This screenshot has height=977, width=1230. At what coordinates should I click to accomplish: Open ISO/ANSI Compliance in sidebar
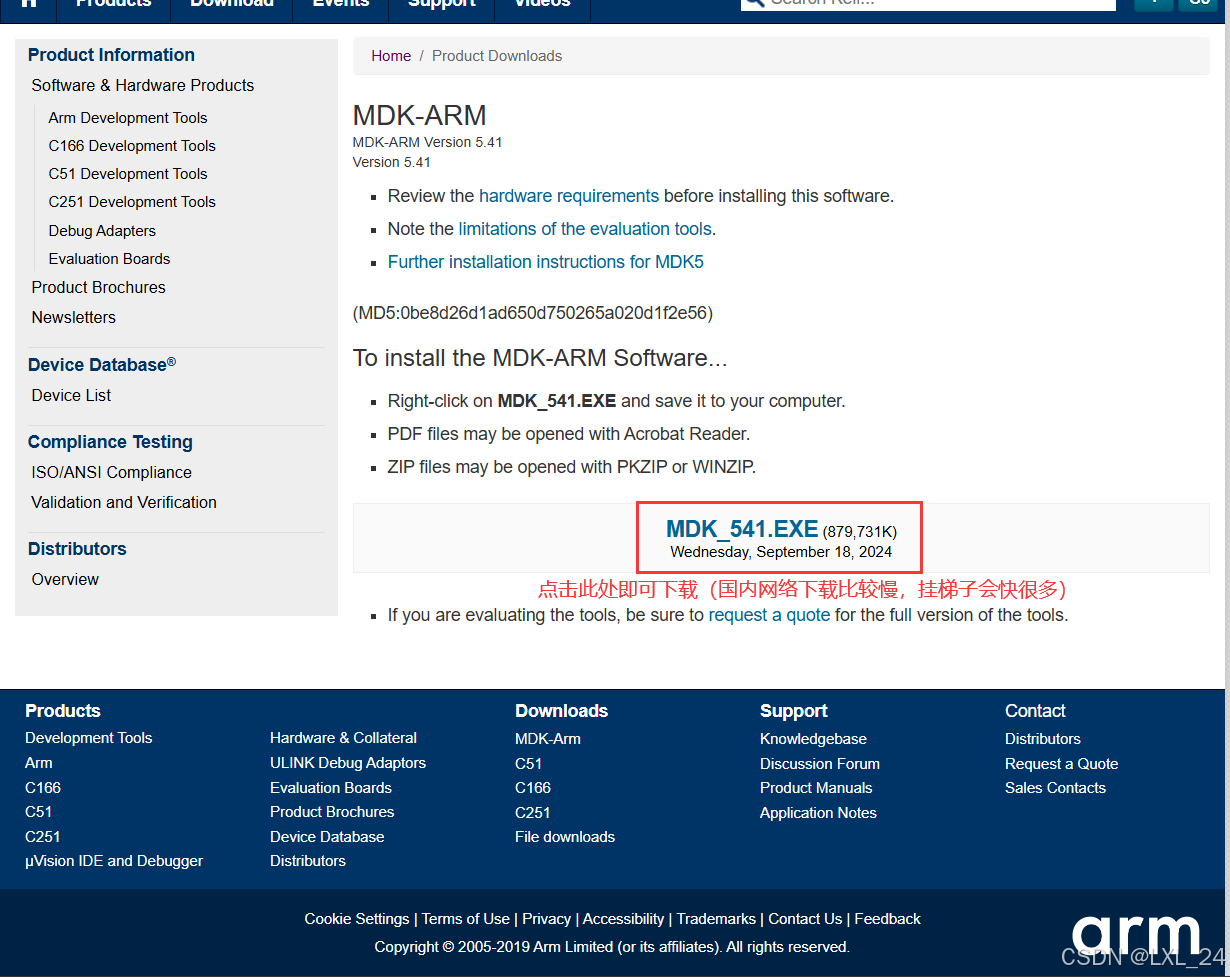[111, 472]
